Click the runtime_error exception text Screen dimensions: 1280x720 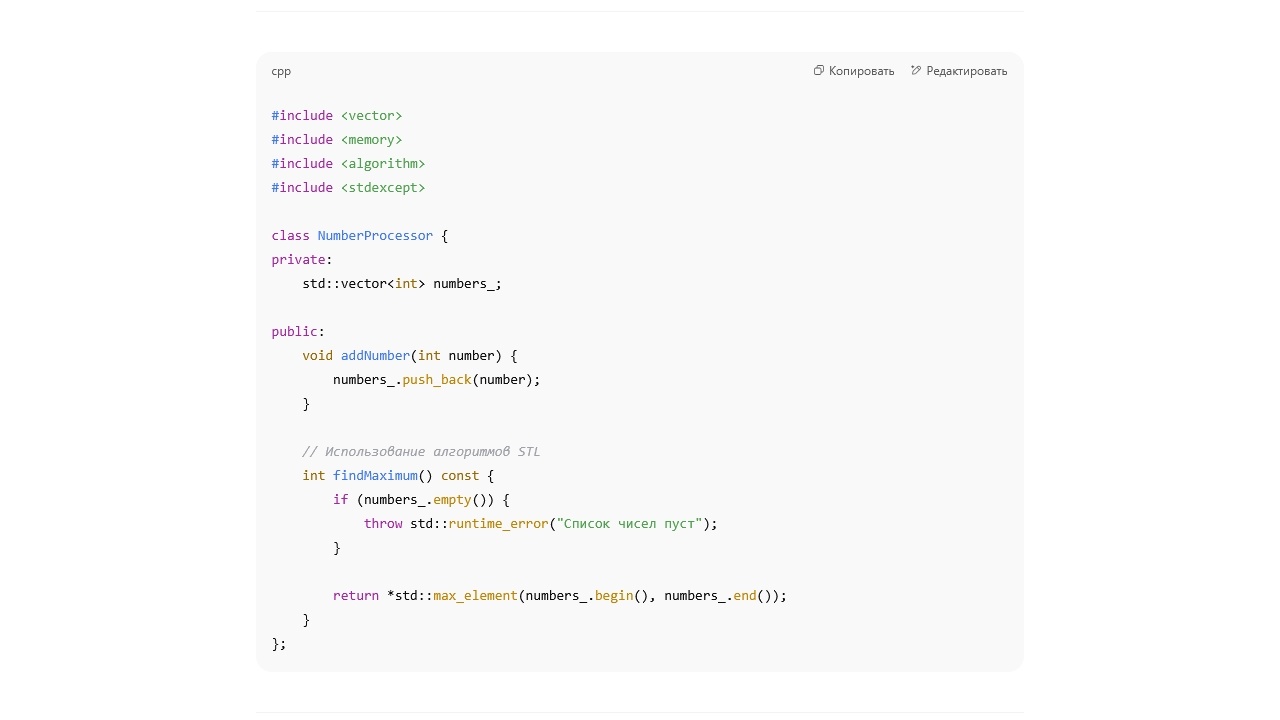498,523
